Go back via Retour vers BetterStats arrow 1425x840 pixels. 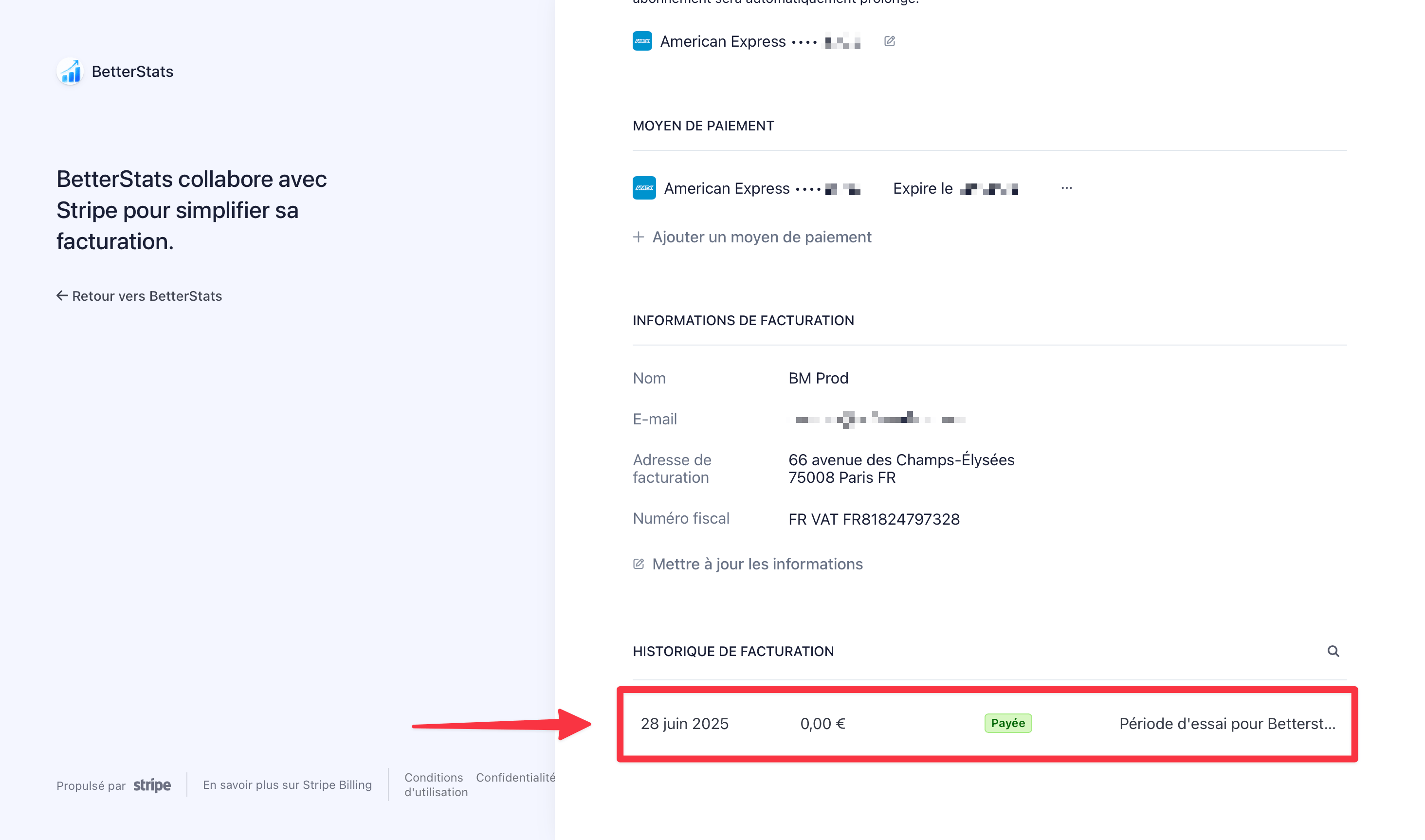coord(62,295)
